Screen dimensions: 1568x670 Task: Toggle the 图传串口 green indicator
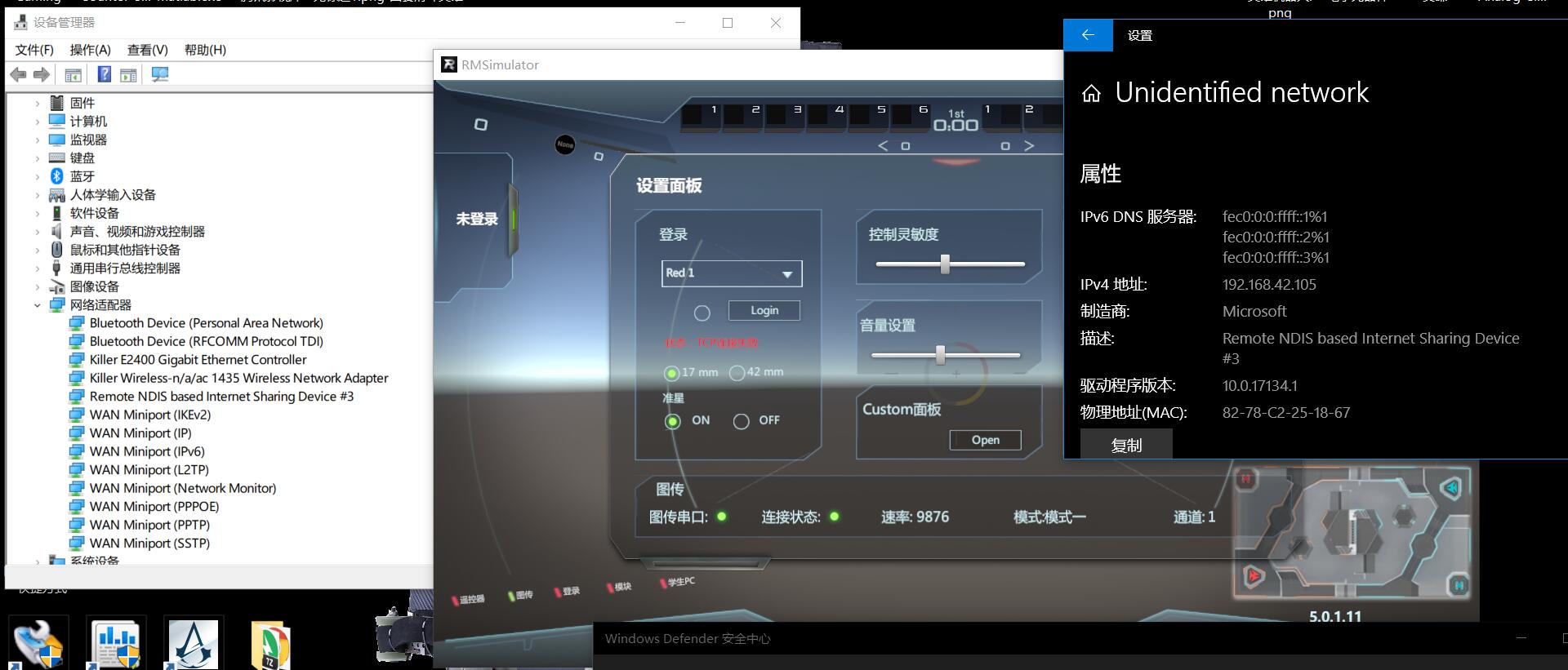point(721,516)
